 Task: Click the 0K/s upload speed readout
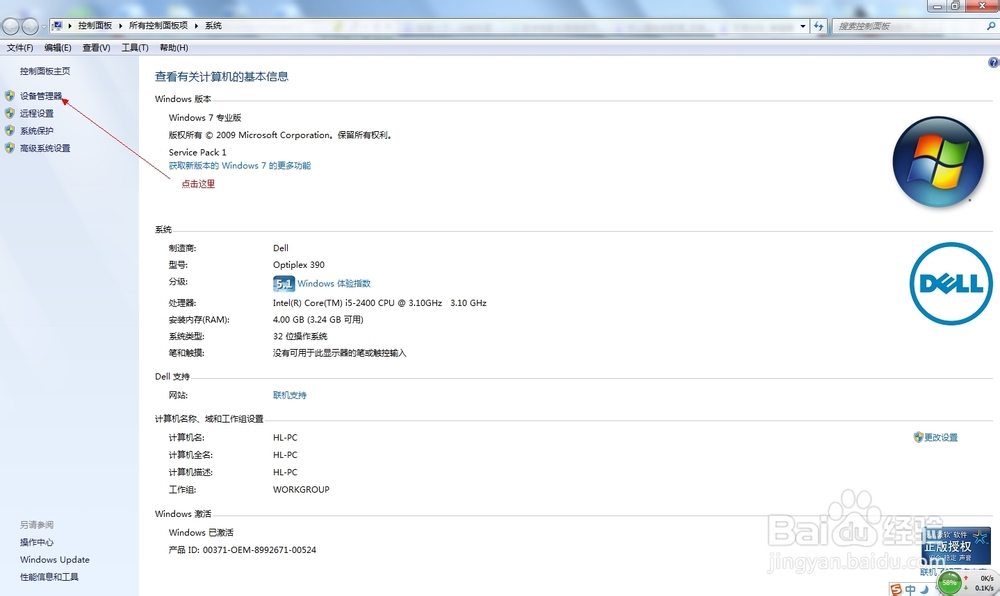click(987, 578)
